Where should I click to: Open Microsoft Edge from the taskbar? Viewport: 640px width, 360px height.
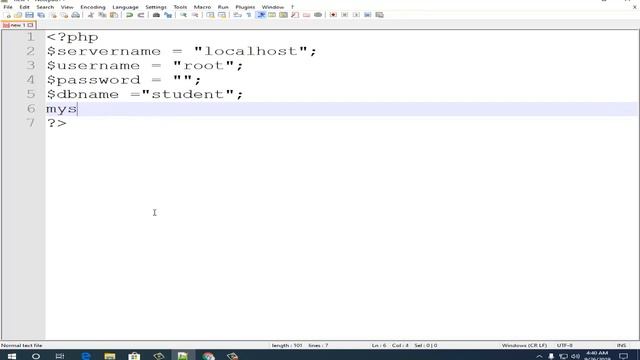click(85, 356)
